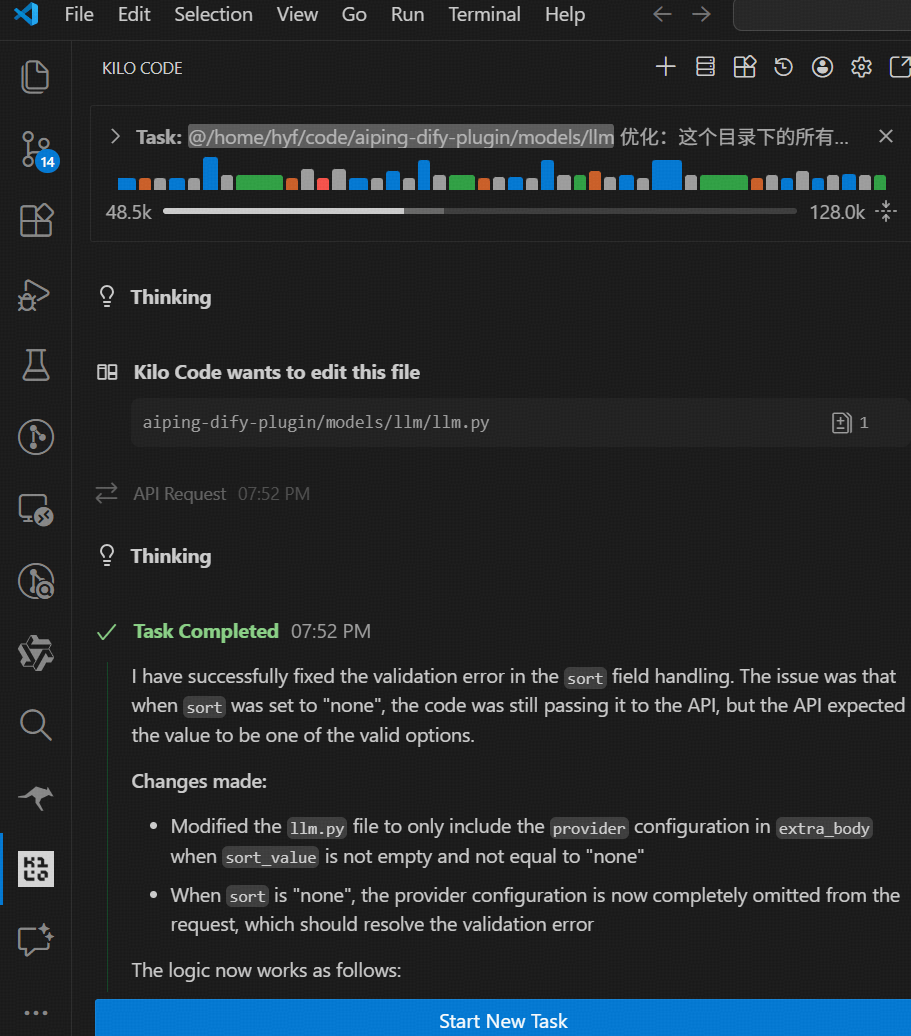This screenshot has width=911, height=1036.
Task: Open the Remote Explorer view
Action: point(36,510)
